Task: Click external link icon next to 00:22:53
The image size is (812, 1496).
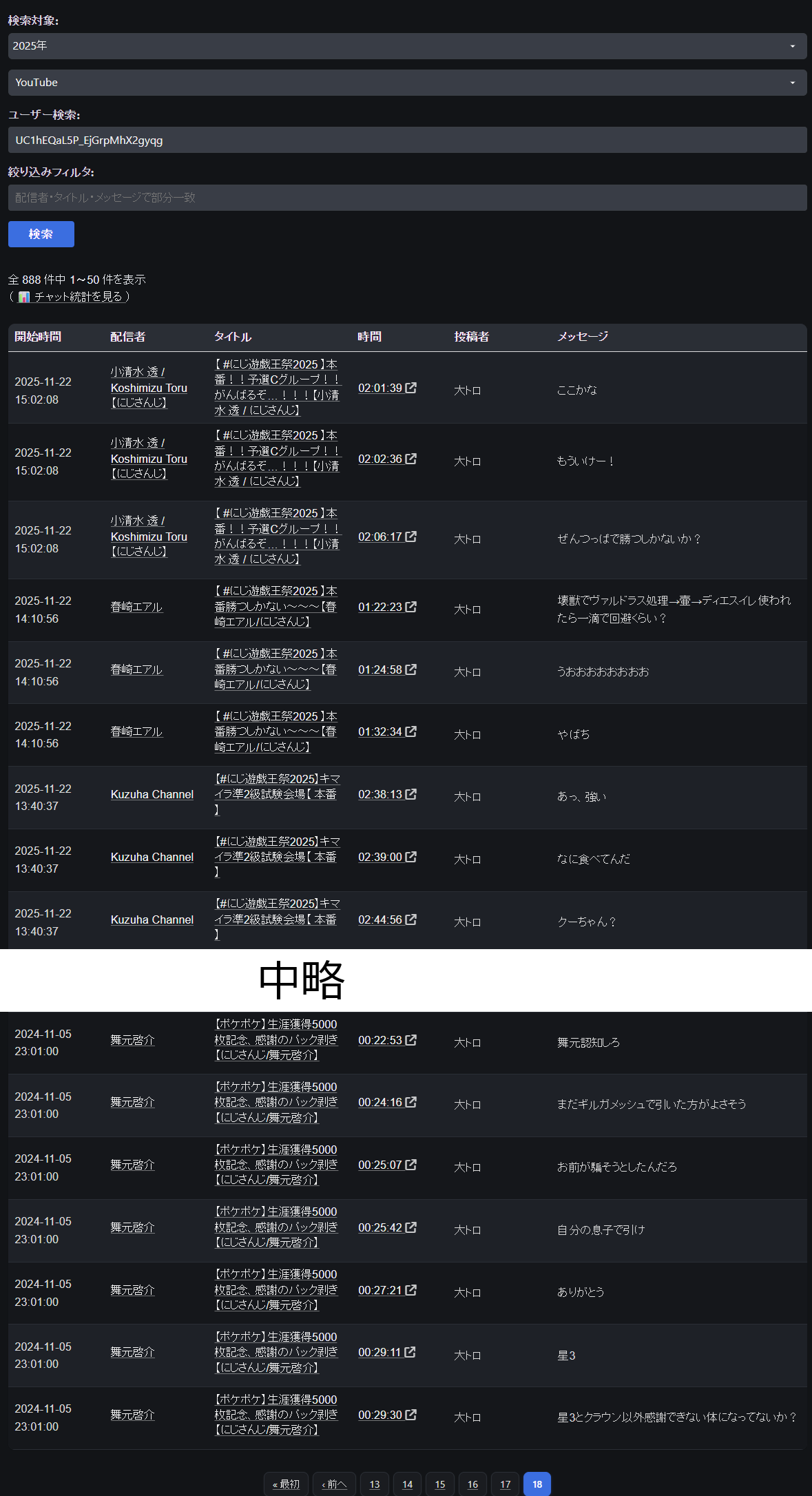Action: coord(411,1040)
